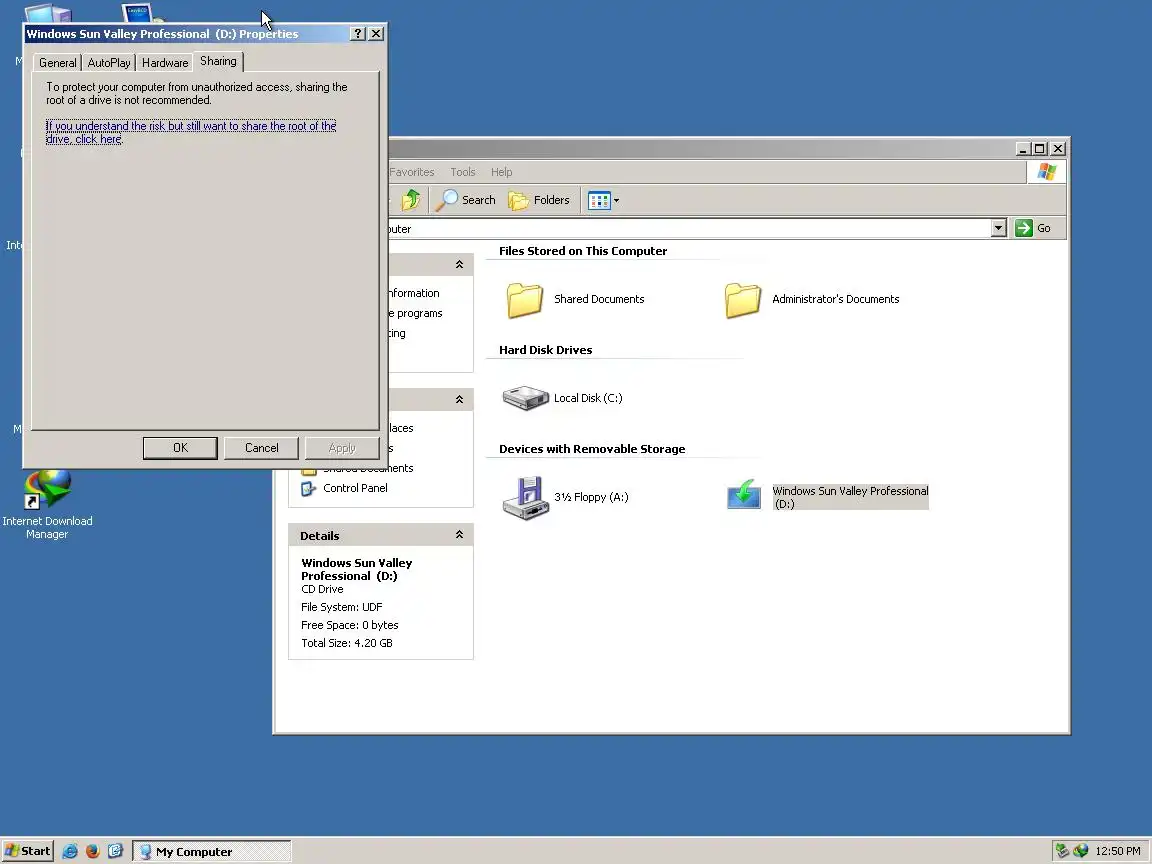This screenshot has height=864, width=1152.
Task: Minimize the My Computer window
Action: click(x=1022, y=149)
